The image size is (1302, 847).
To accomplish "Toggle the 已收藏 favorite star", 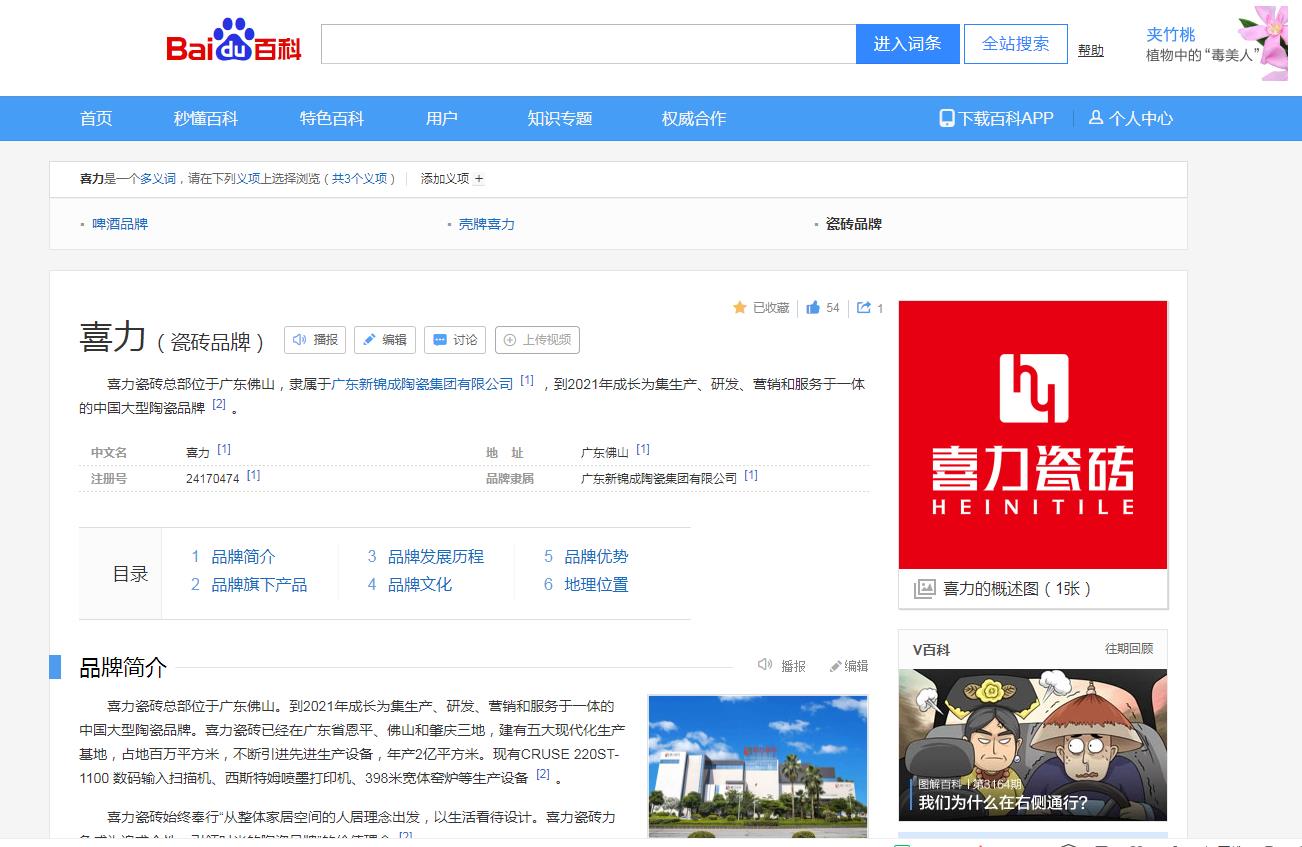I will [x=739, y=308].
